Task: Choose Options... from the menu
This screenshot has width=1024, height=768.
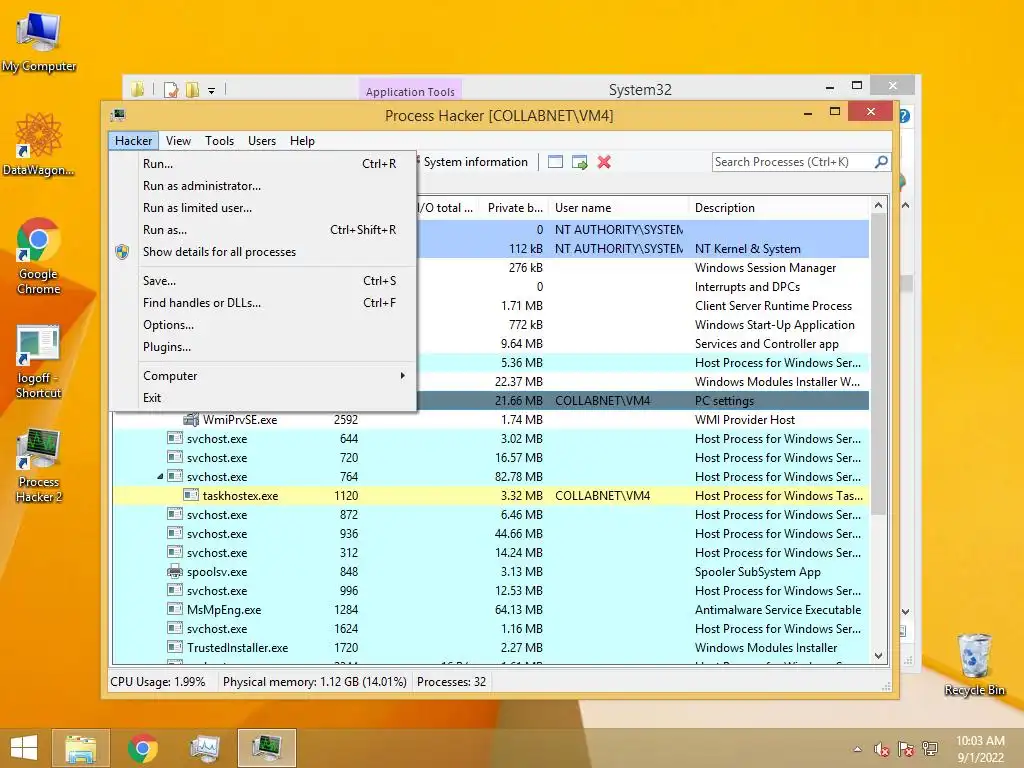Action: coord(278,325)
